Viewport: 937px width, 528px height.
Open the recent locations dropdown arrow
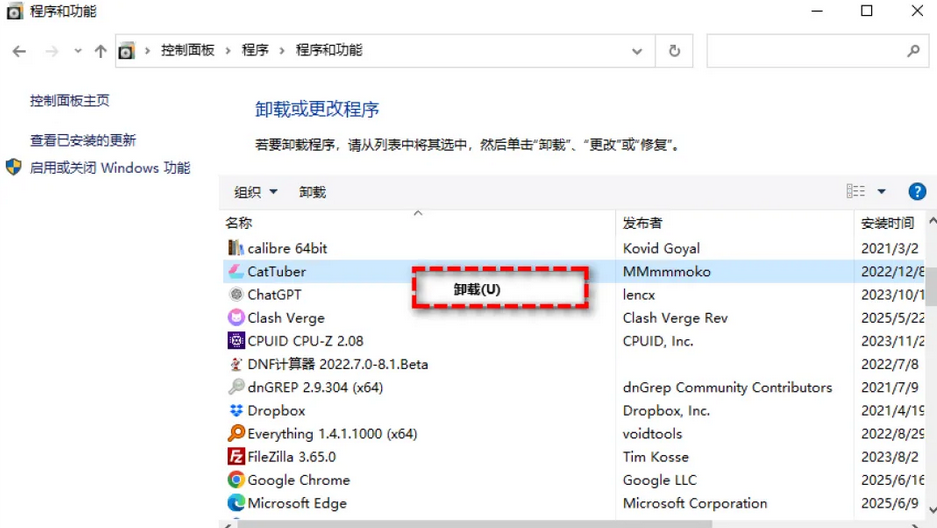(78, 51)
